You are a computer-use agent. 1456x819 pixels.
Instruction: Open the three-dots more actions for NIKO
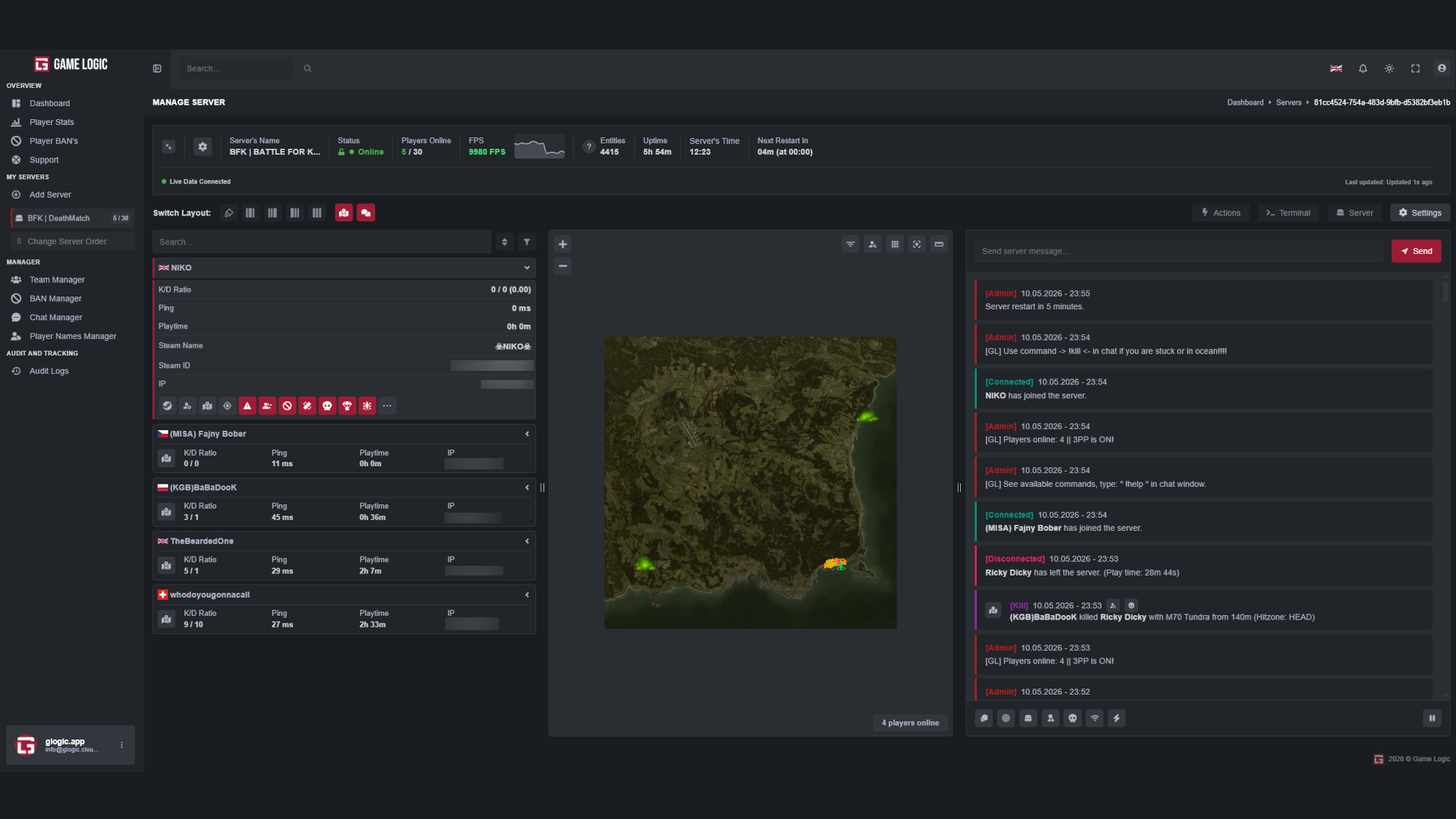point(388,406)
